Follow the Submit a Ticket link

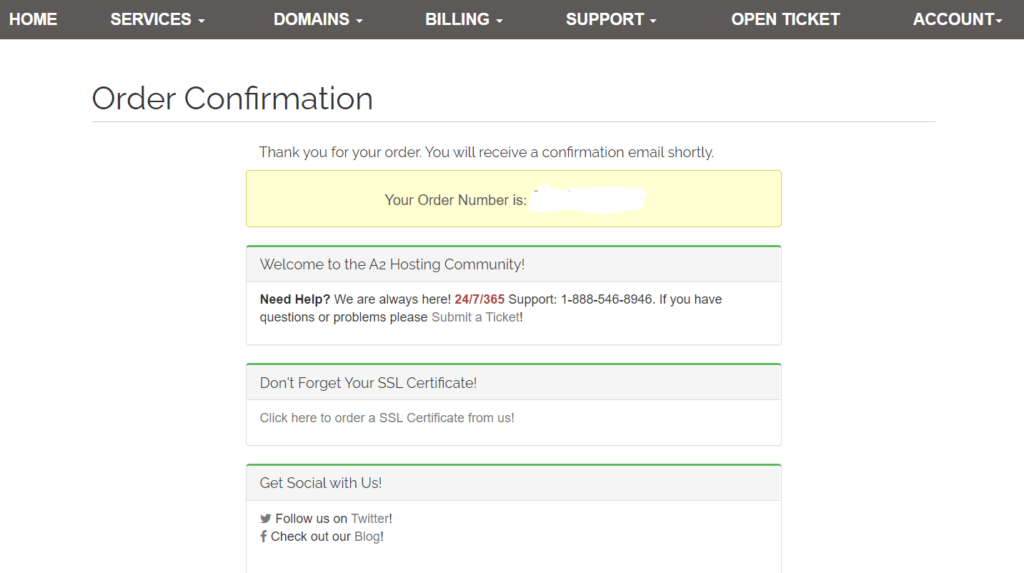click(475, 317)
